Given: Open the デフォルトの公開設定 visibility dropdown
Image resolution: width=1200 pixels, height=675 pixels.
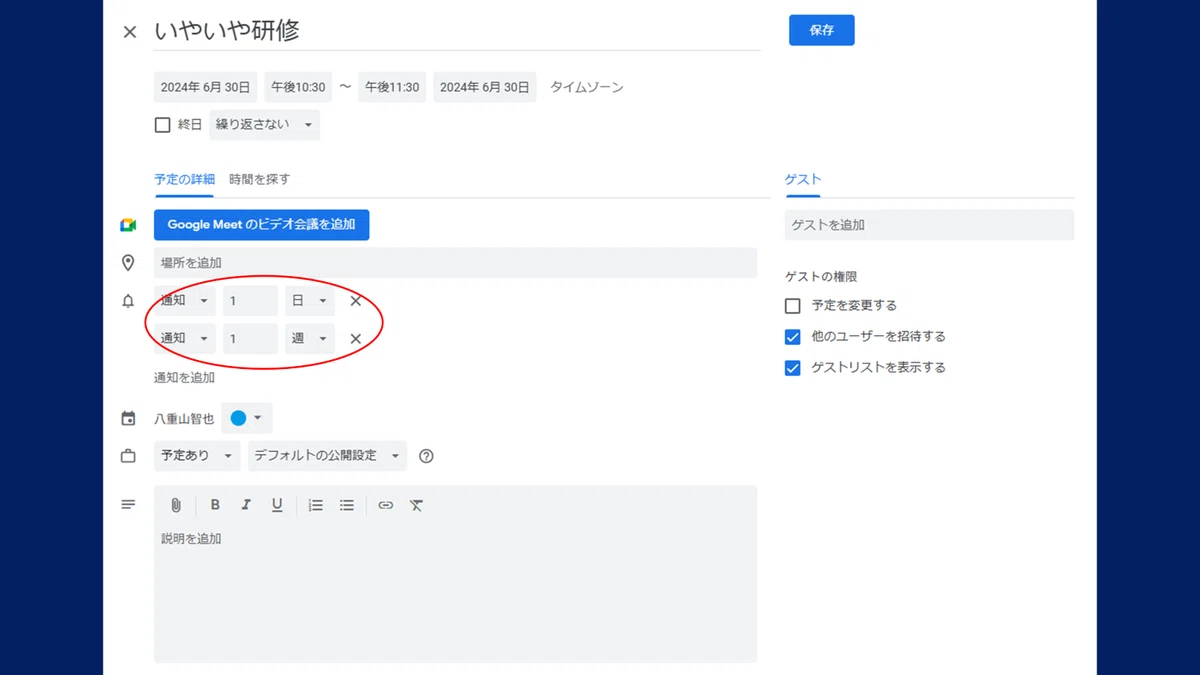Looking at the screenshot, I should tap(327, 456).
